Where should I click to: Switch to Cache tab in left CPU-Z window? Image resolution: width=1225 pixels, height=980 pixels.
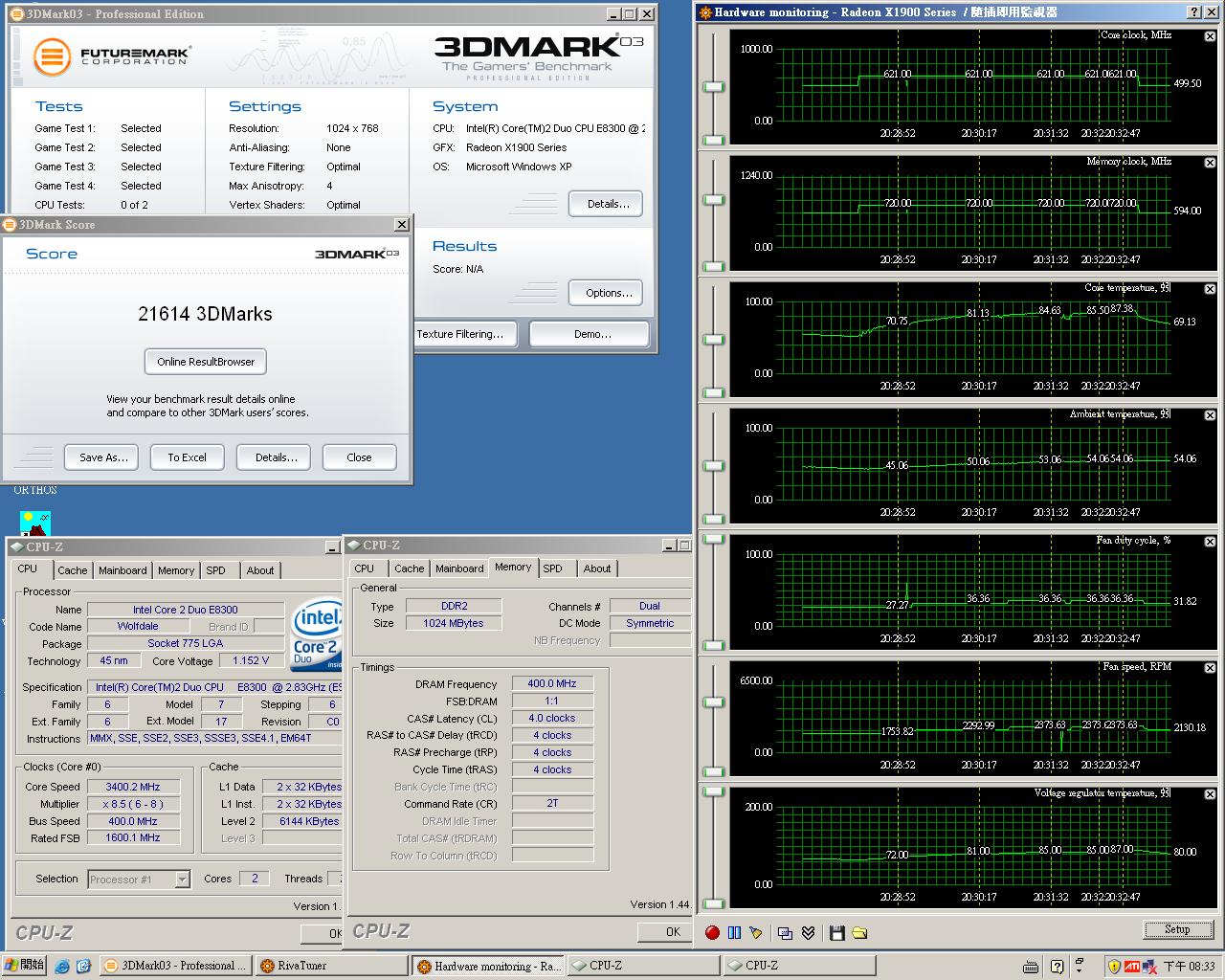[72, 570]
